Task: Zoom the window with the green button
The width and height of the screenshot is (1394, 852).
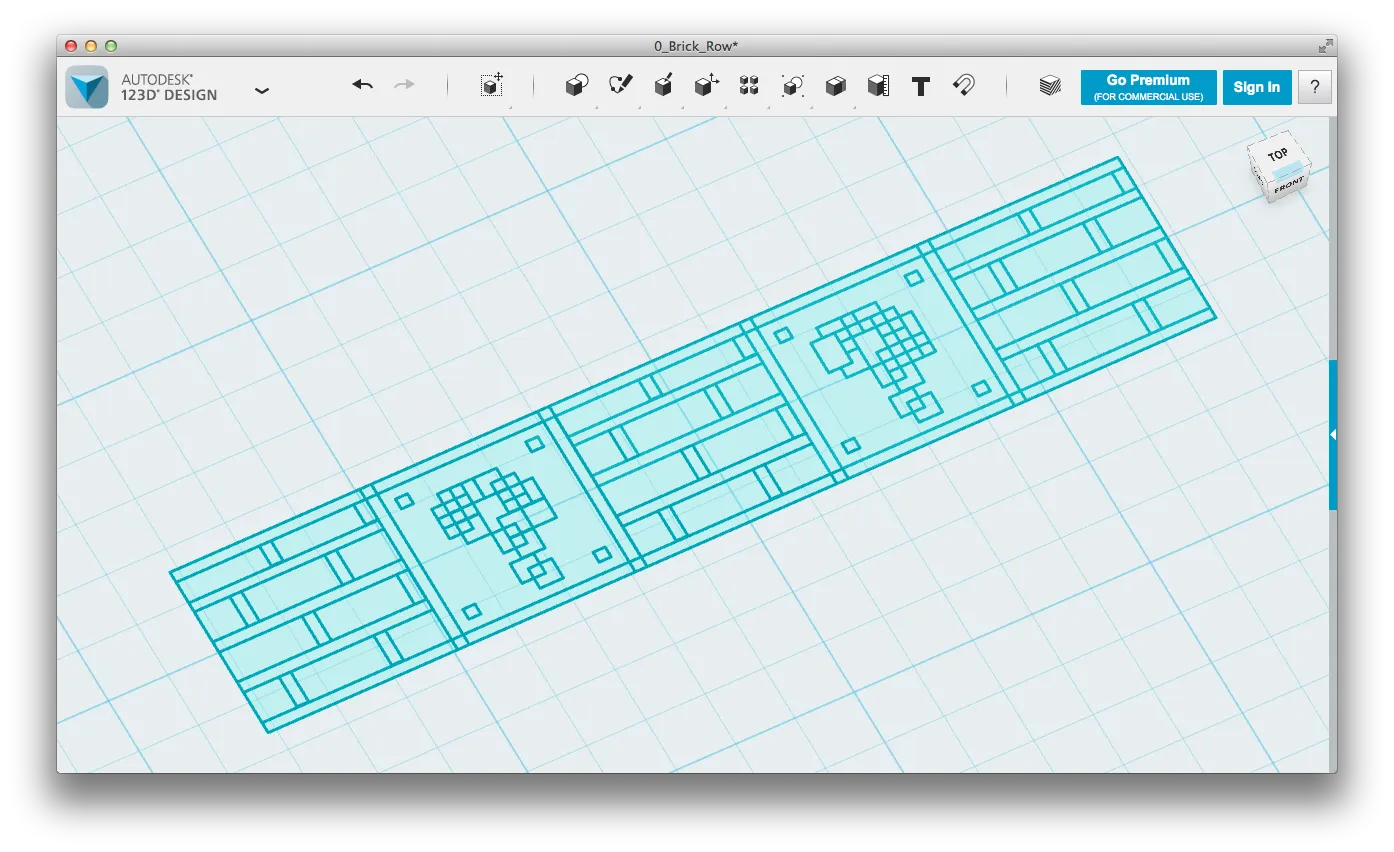Action: click(x=111, y=46)
